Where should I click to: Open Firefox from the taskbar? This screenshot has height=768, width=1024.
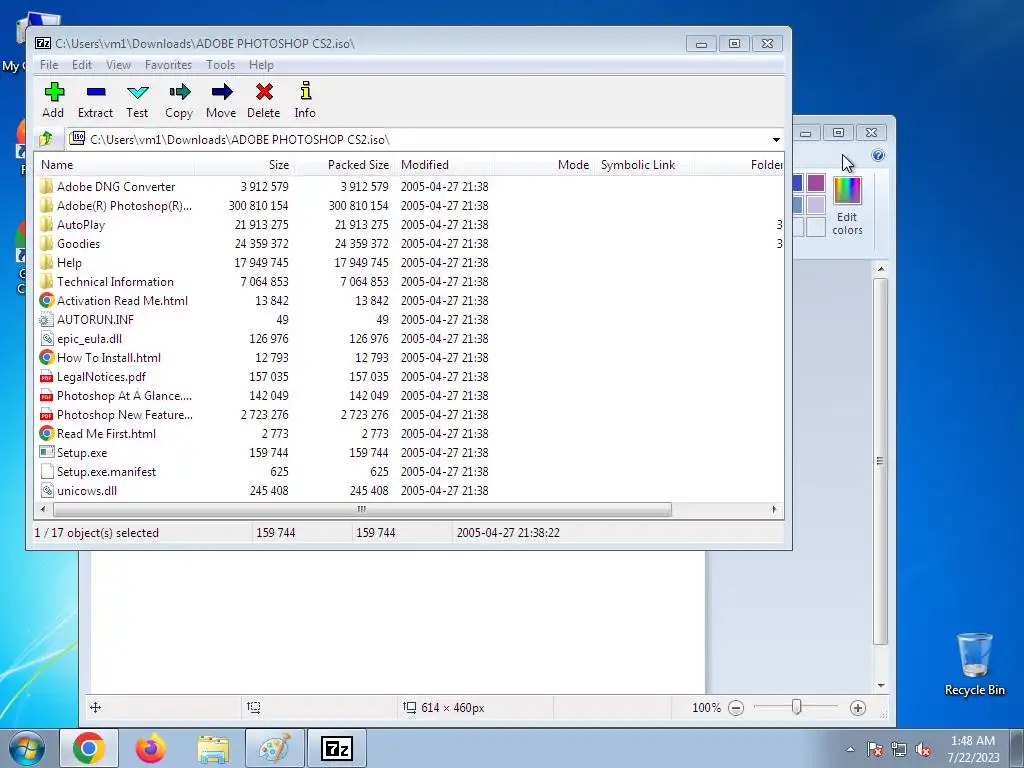(151, 748)
